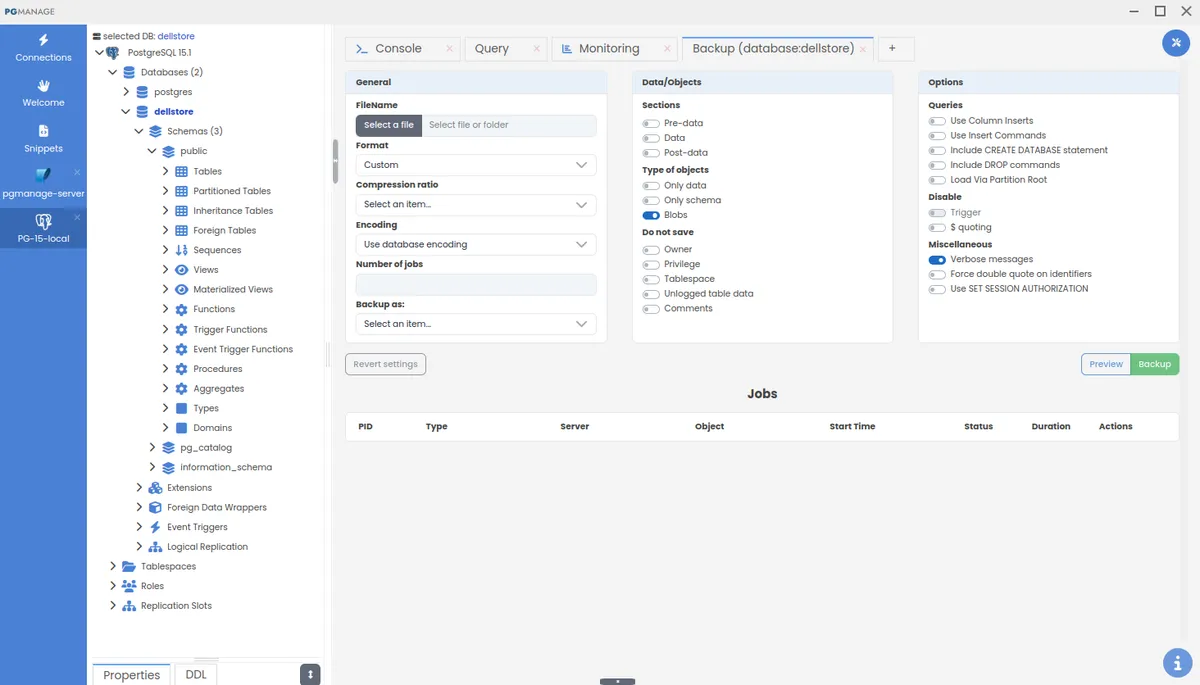Click the Materialized Views icon in tree
The height and width of the screenshot is (685, 1200).
[x=180, y=289]
